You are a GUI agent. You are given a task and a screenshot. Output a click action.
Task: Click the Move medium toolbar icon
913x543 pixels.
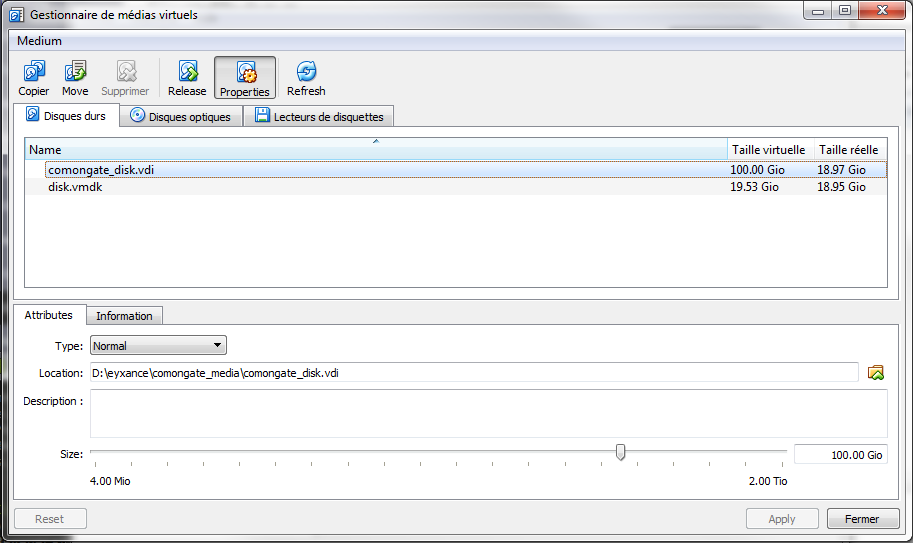pos(75,71)
